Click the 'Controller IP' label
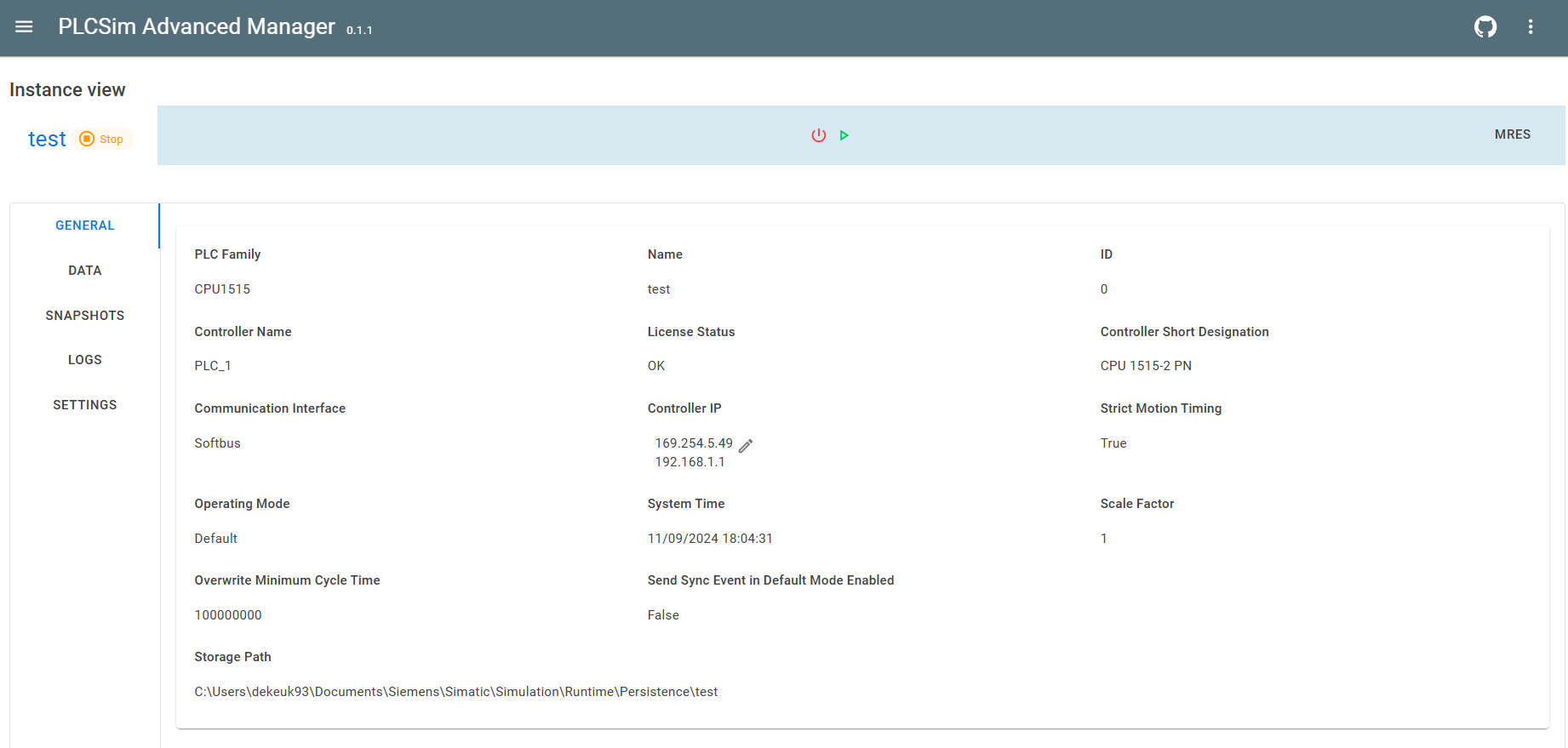 tap(684, 408)
